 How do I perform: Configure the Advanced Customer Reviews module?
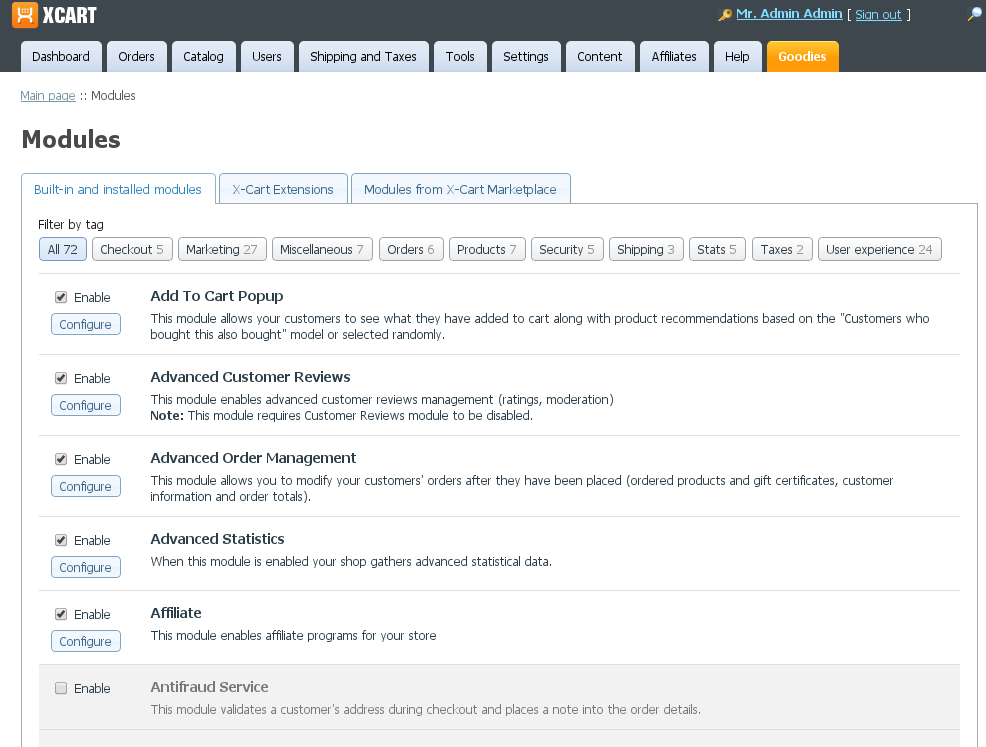pos(86,406)
